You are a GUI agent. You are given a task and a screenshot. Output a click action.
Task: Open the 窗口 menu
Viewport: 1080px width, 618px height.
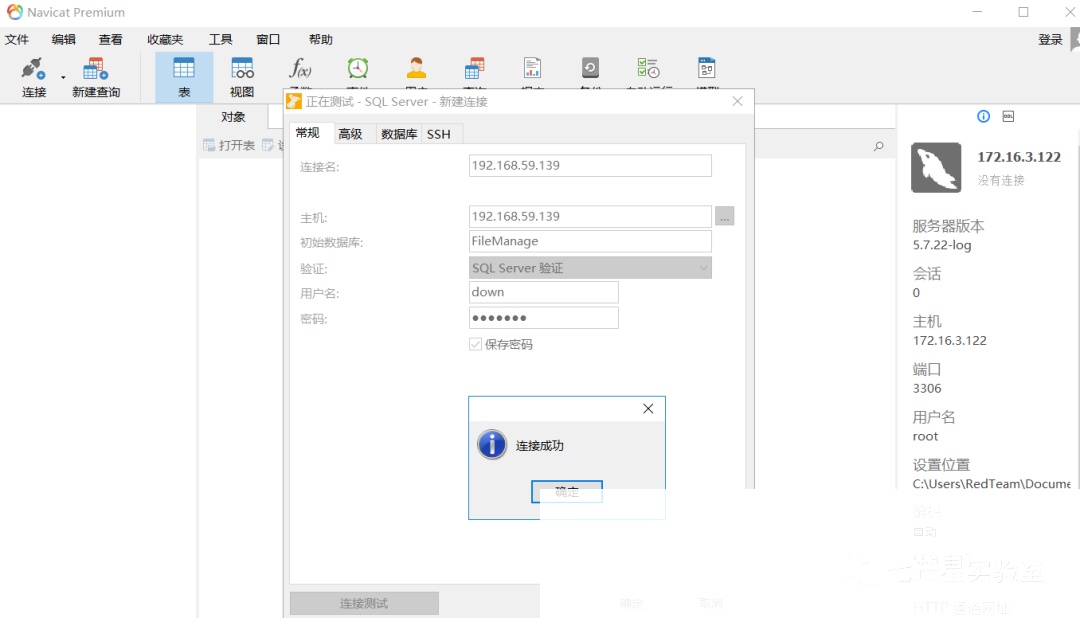(268, 39)
